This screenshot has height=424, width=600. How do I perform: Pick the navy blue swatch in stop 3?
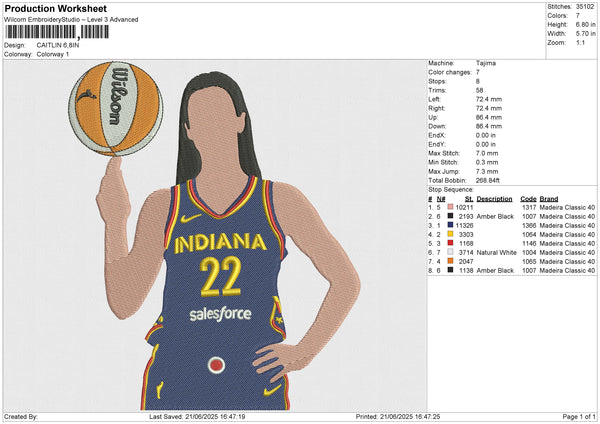pyautogui.click(x=450, y=225)
